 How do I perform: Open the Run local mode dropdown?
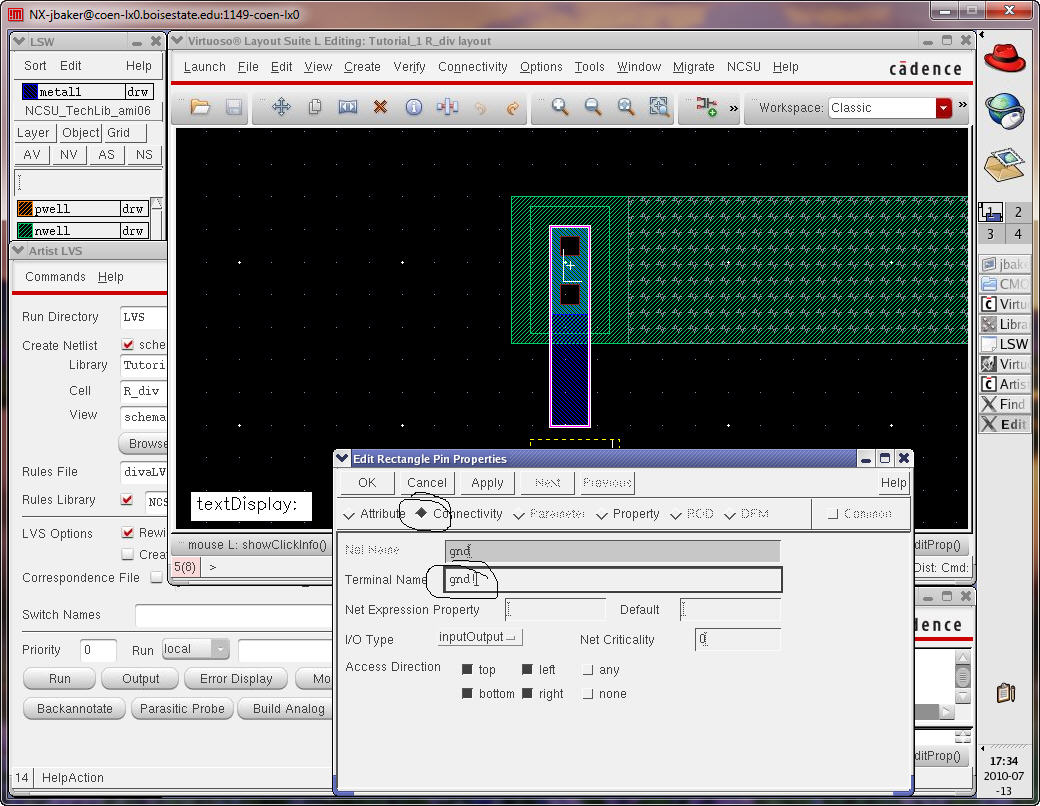point(196,650)
